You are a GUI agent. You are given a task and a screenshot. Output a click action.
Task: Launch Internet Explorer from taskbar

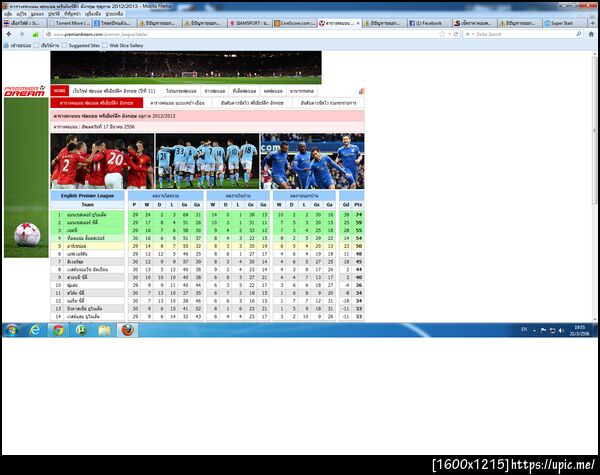coord(35,330)
